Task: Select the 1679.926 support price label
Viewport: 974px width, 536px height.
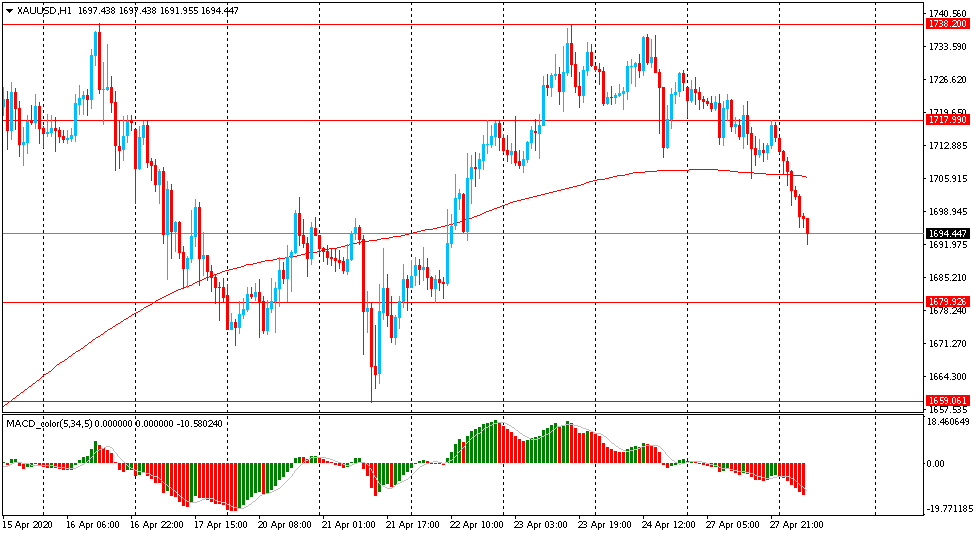Action: (x=947, y=302)
